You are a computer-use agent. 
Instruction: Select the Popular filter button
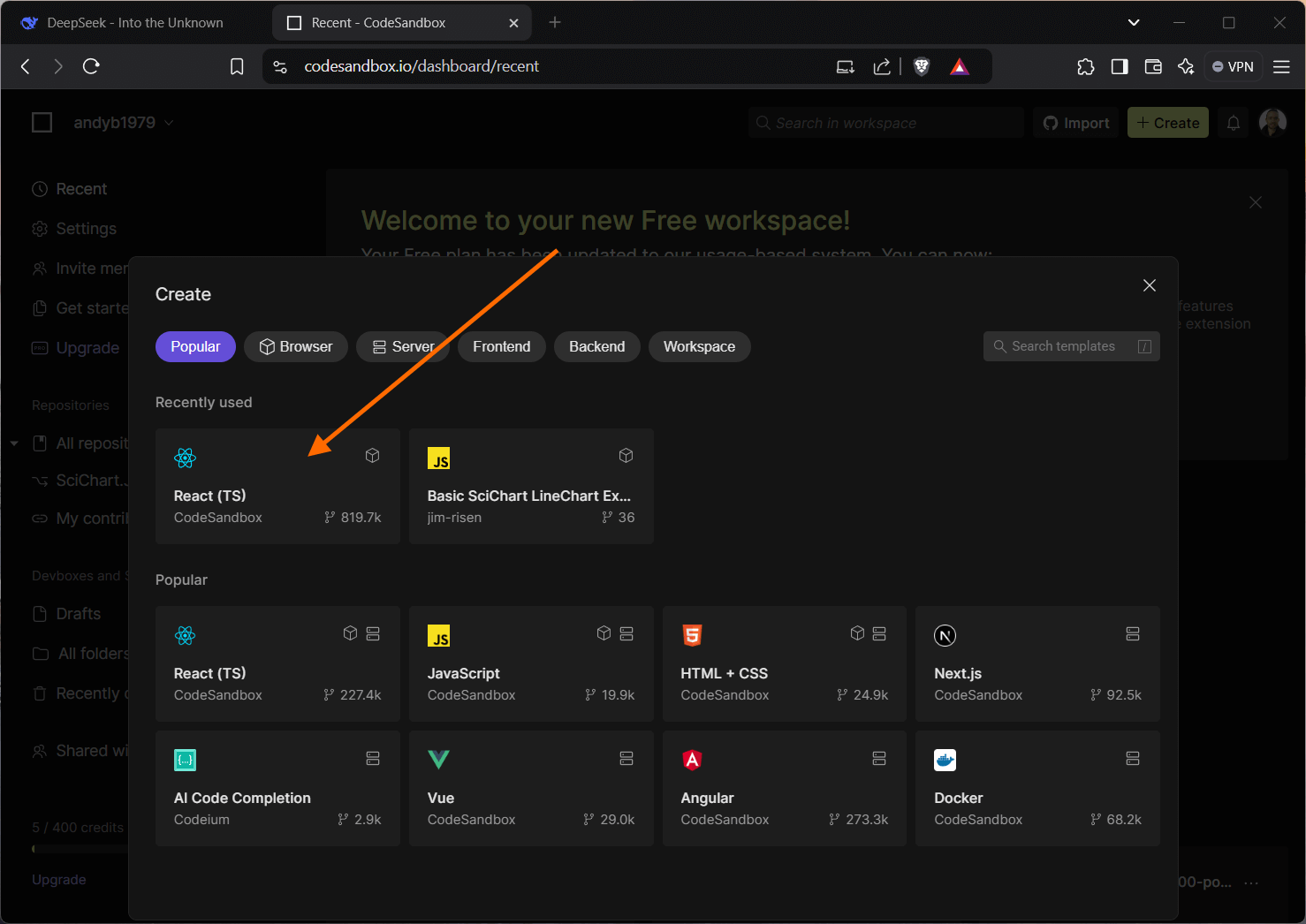pyautogui.click(x=195, y=346)
